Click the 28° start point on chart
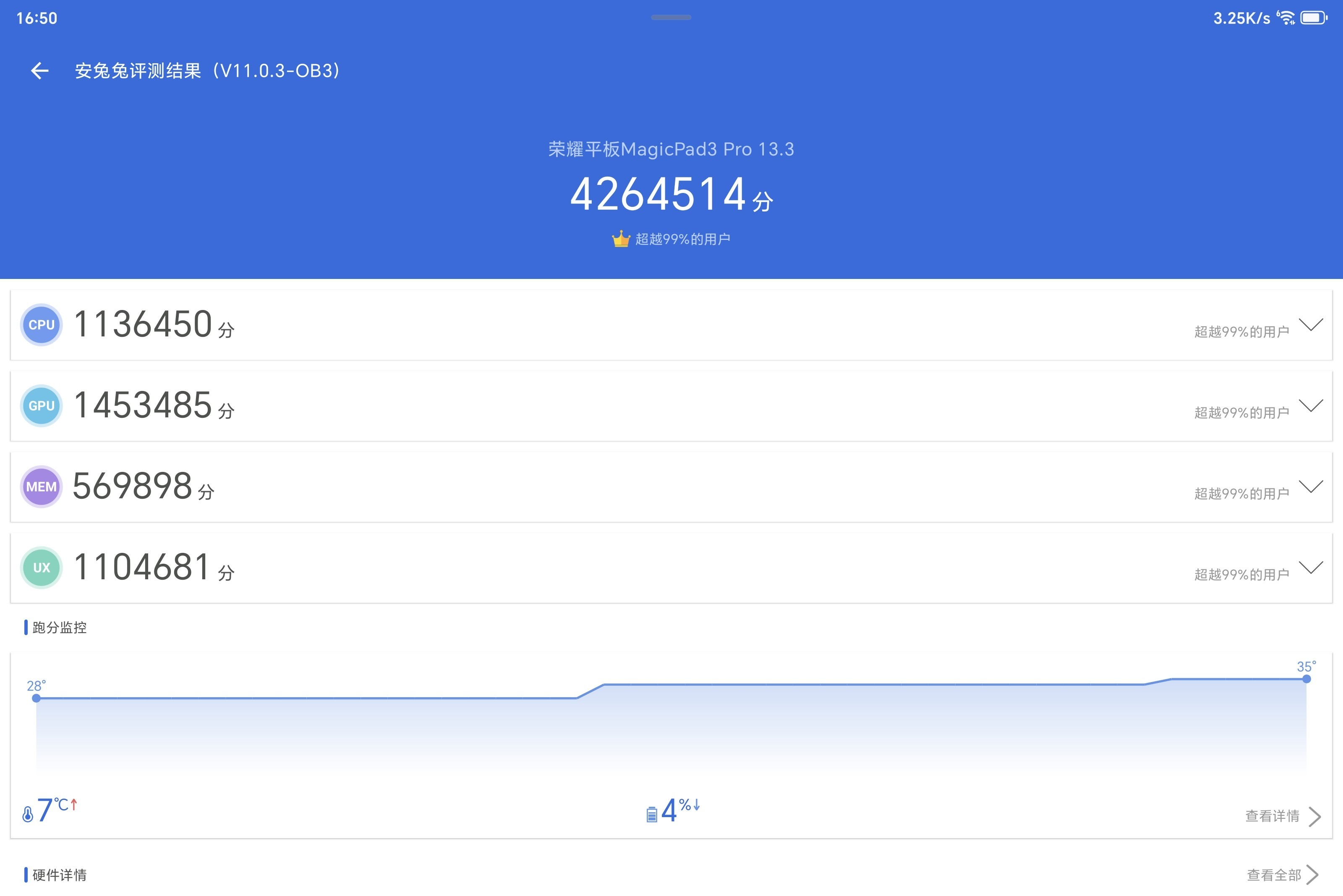 (36, 698)
